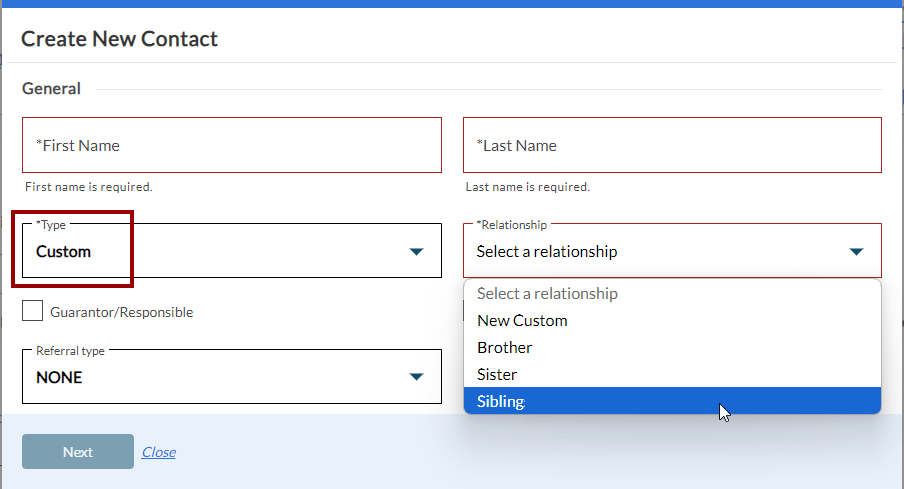
Task: Click the Guarantor/Responsible label text
Action: click(121, 312)
